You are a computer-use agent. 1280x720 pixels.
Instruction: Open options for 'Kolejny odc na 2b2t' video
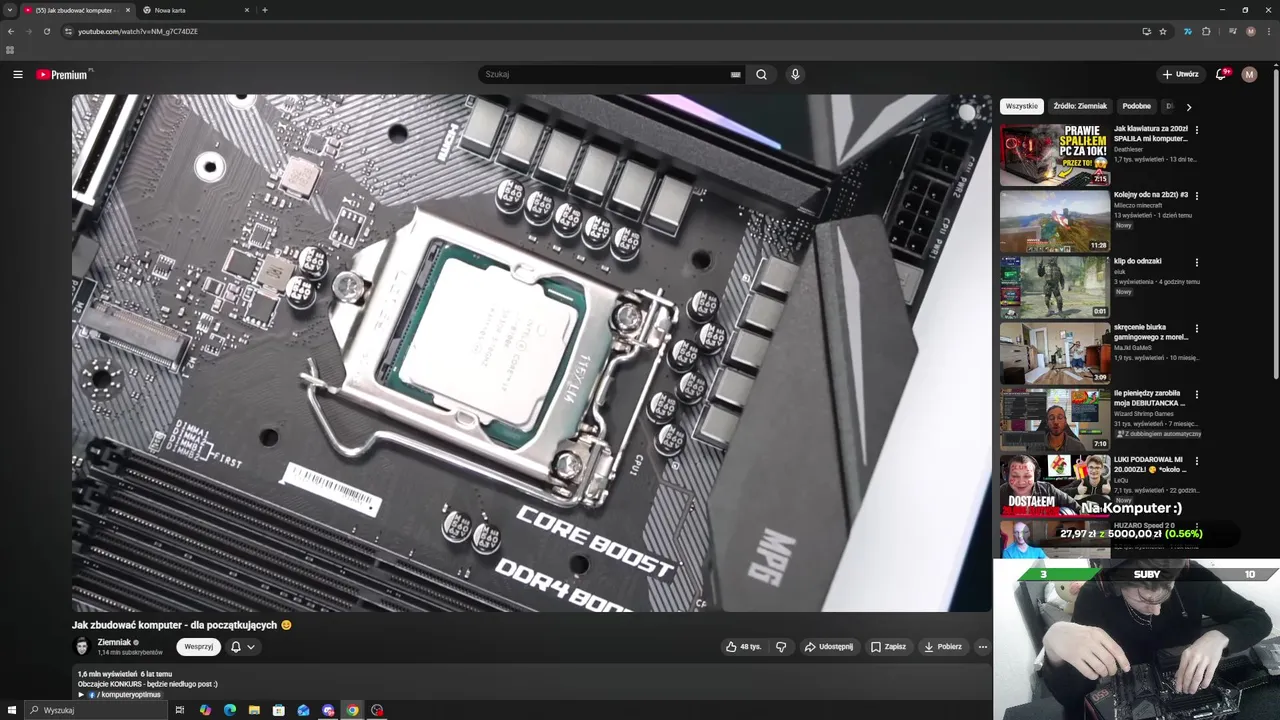pyautogui.click(x=1197, y=195)
